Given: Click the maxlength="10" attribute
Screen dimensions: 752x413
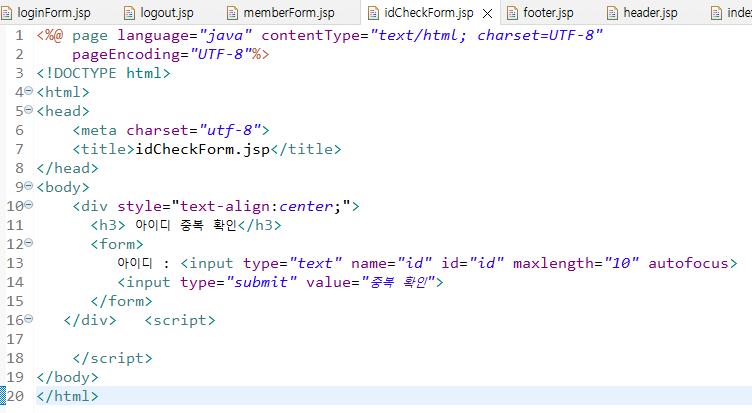Looking at the screenshot, I should (576, 263).
